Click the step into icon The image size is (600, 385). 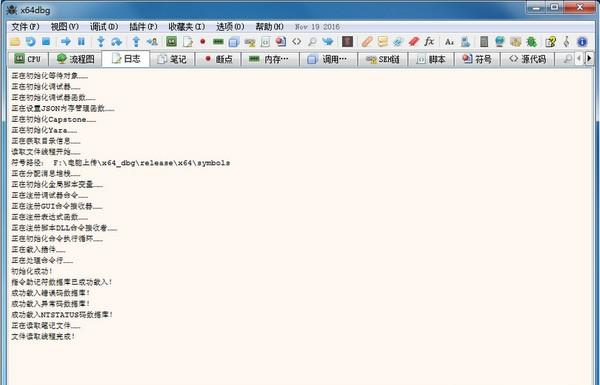coord(101,41)
